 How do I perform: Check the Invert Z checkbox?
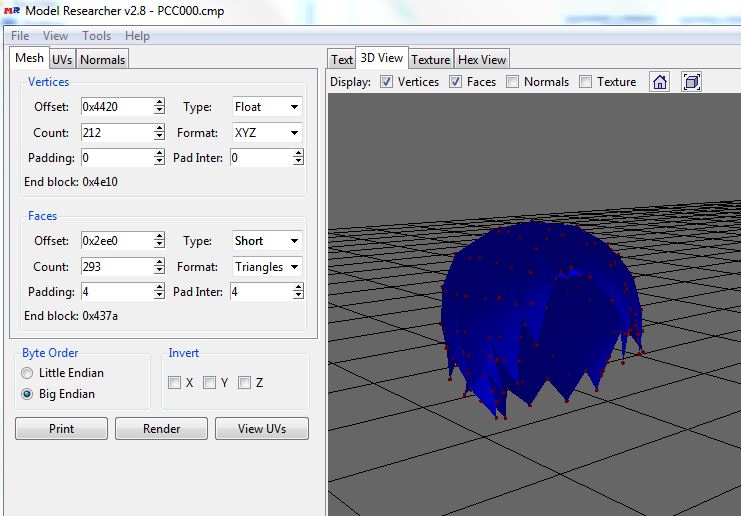pyautogui.click(x=244, y=382)
